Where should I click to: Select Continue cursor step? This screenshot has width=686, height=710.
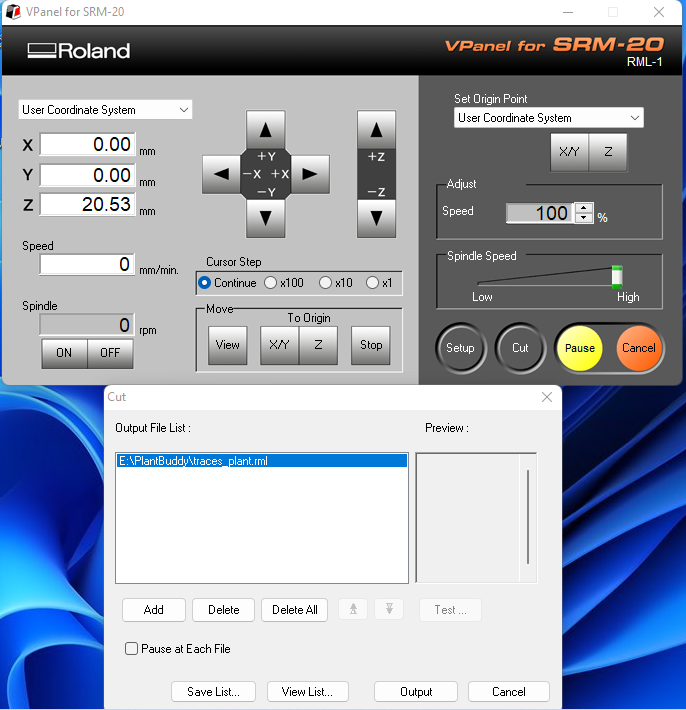pyautogui.click(x=205, y=283)
